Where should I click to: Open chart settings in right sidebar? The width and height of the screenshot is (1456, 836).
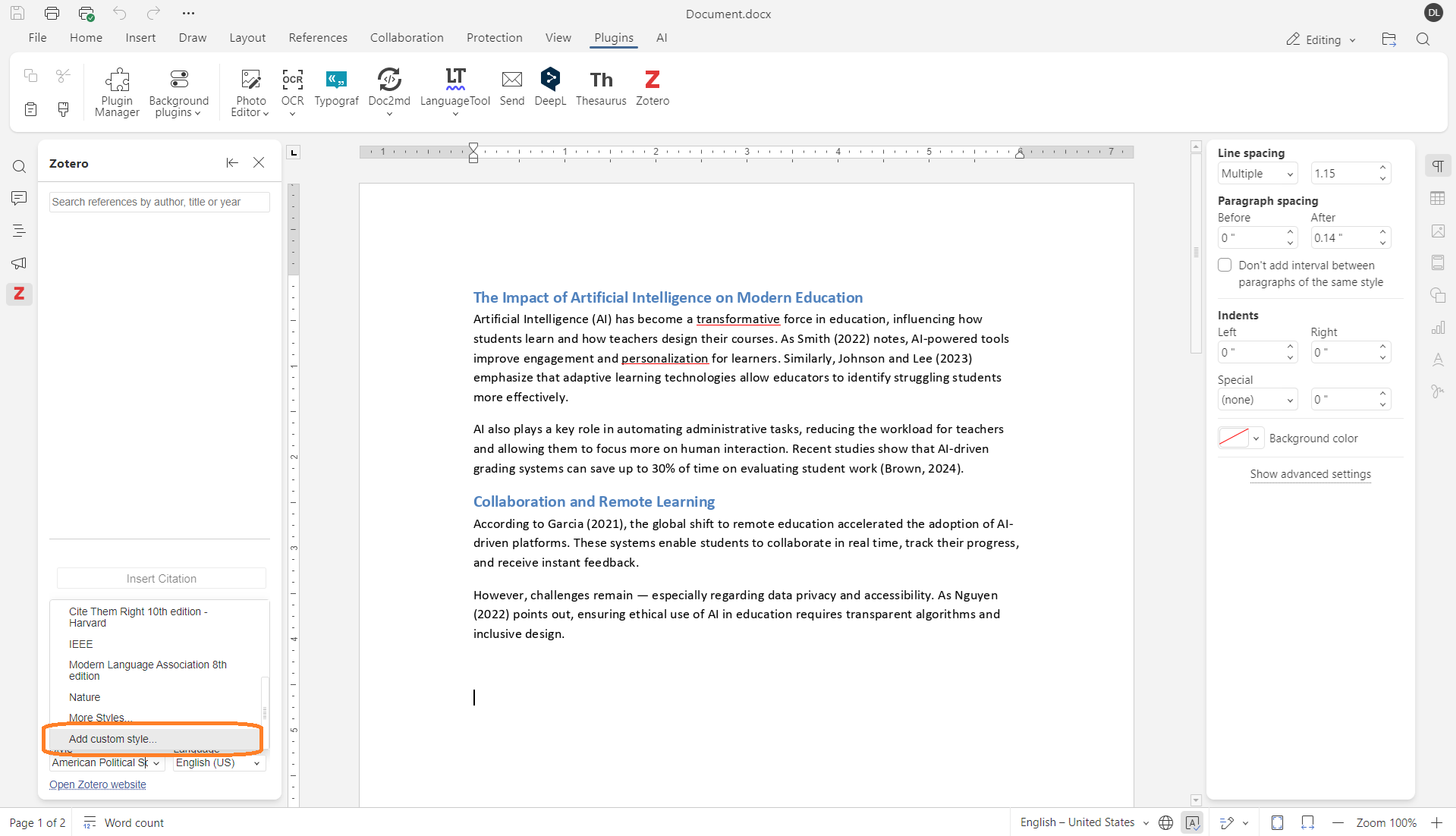pos(1438,328)
